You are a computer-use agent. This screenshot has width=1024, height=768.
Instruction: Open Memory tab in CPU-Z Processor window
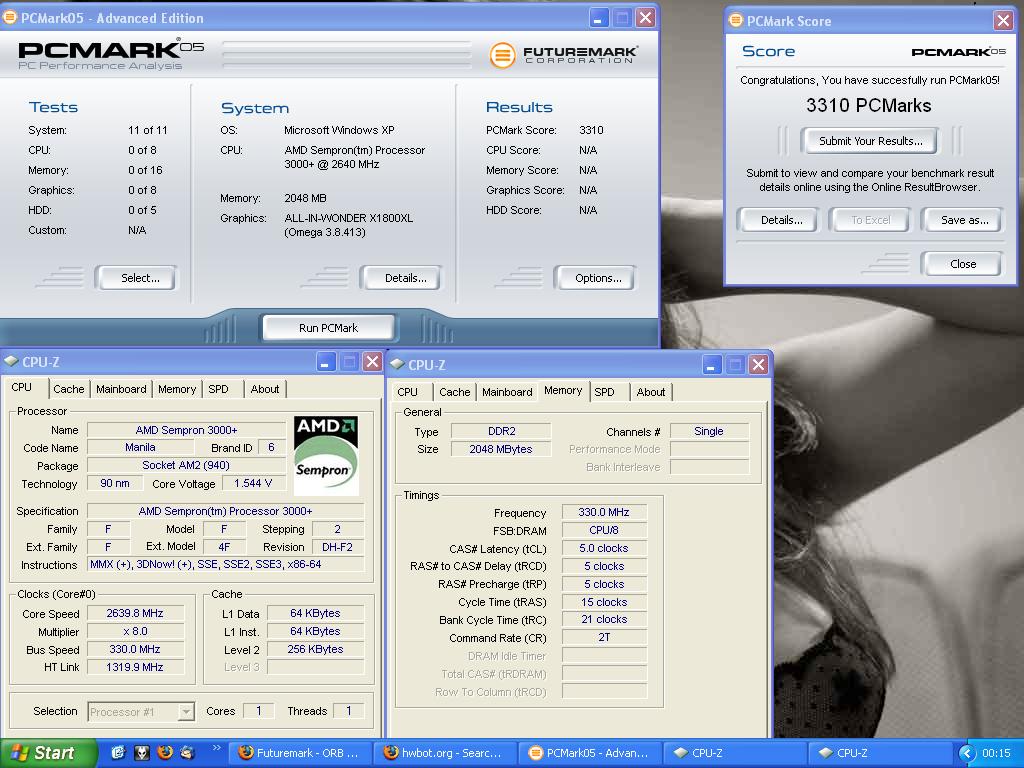coord(177,389)
